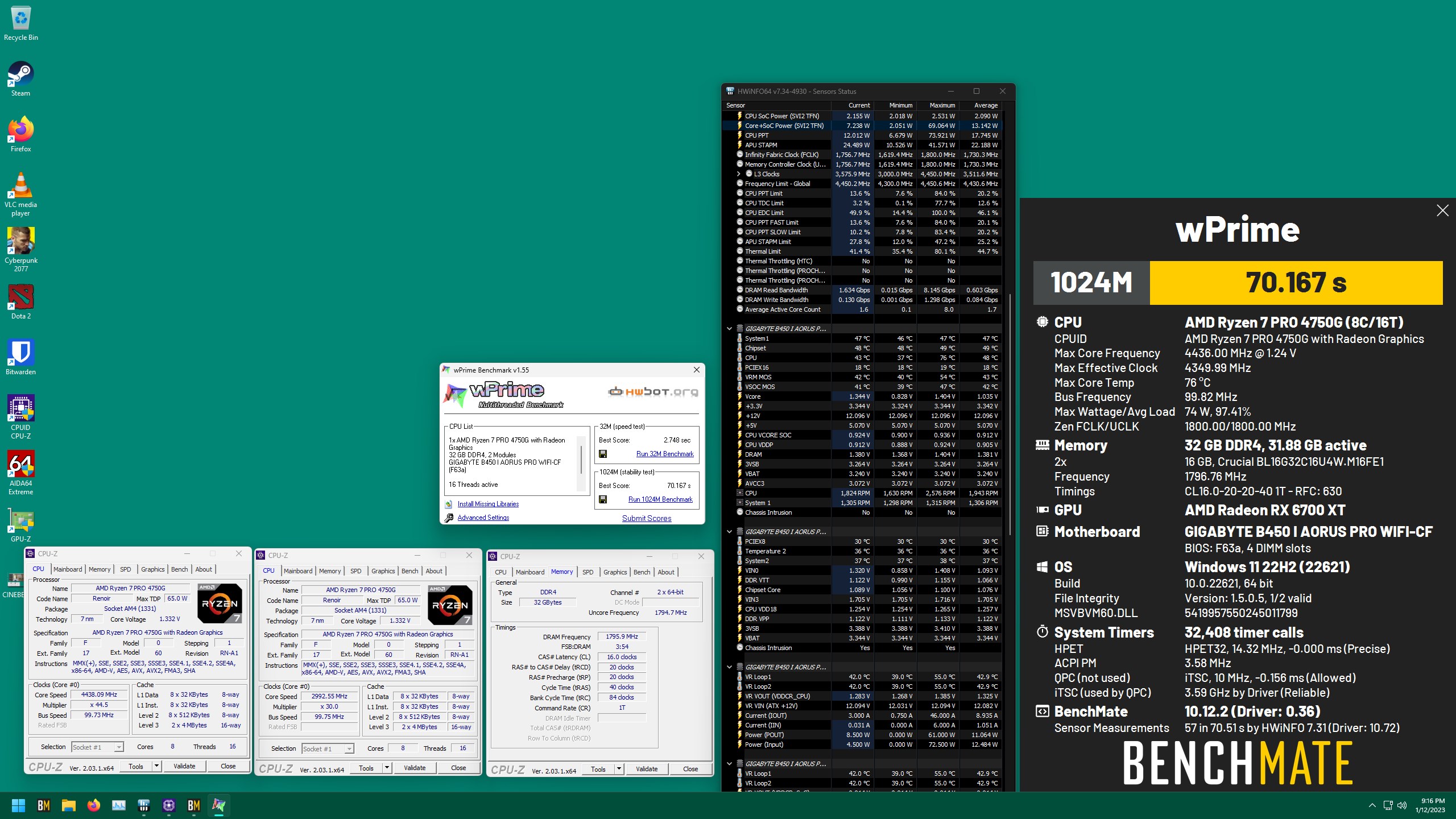Click the hwbot.org logo in wPrime
This screenshot has width=1456, height=819.
[653, 391]
